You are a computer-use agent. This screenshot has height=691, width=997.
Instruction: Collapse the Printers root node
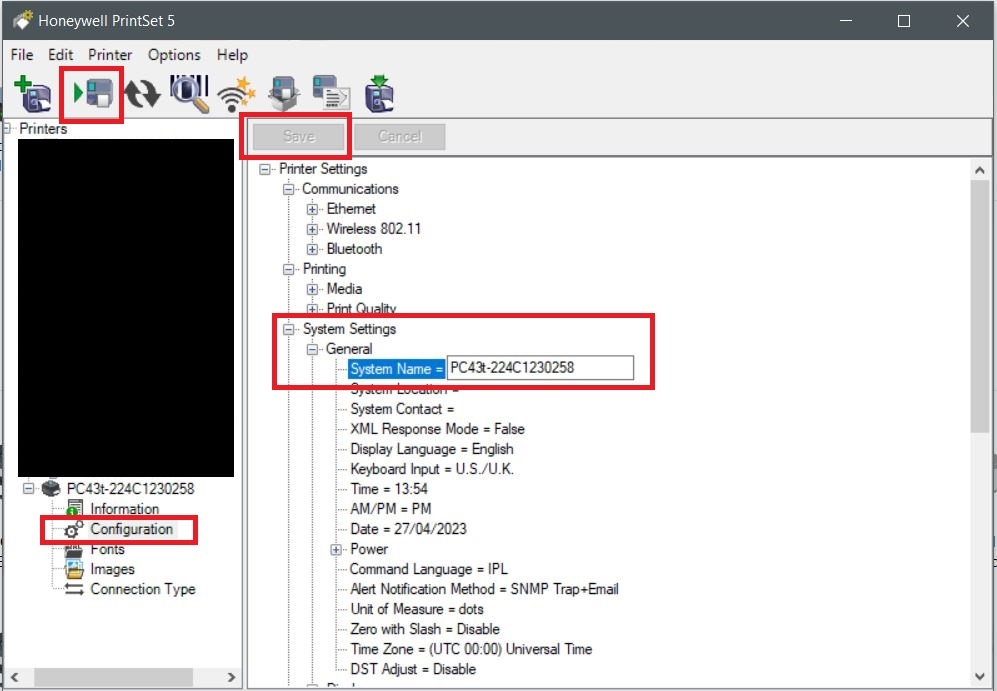(x=8, y=128)
